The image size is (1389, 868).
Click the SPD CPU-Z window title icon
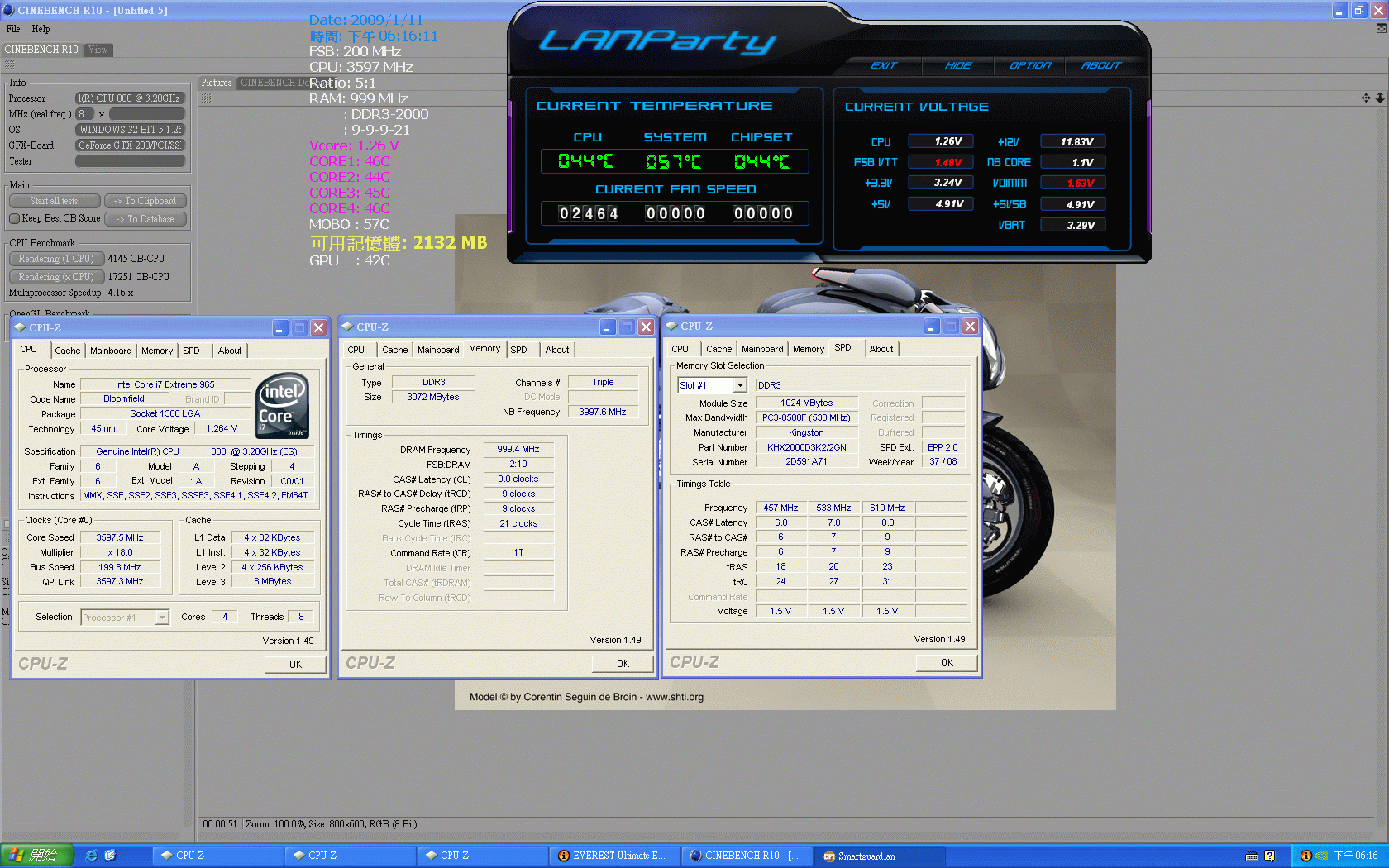(x=672, y=326)
